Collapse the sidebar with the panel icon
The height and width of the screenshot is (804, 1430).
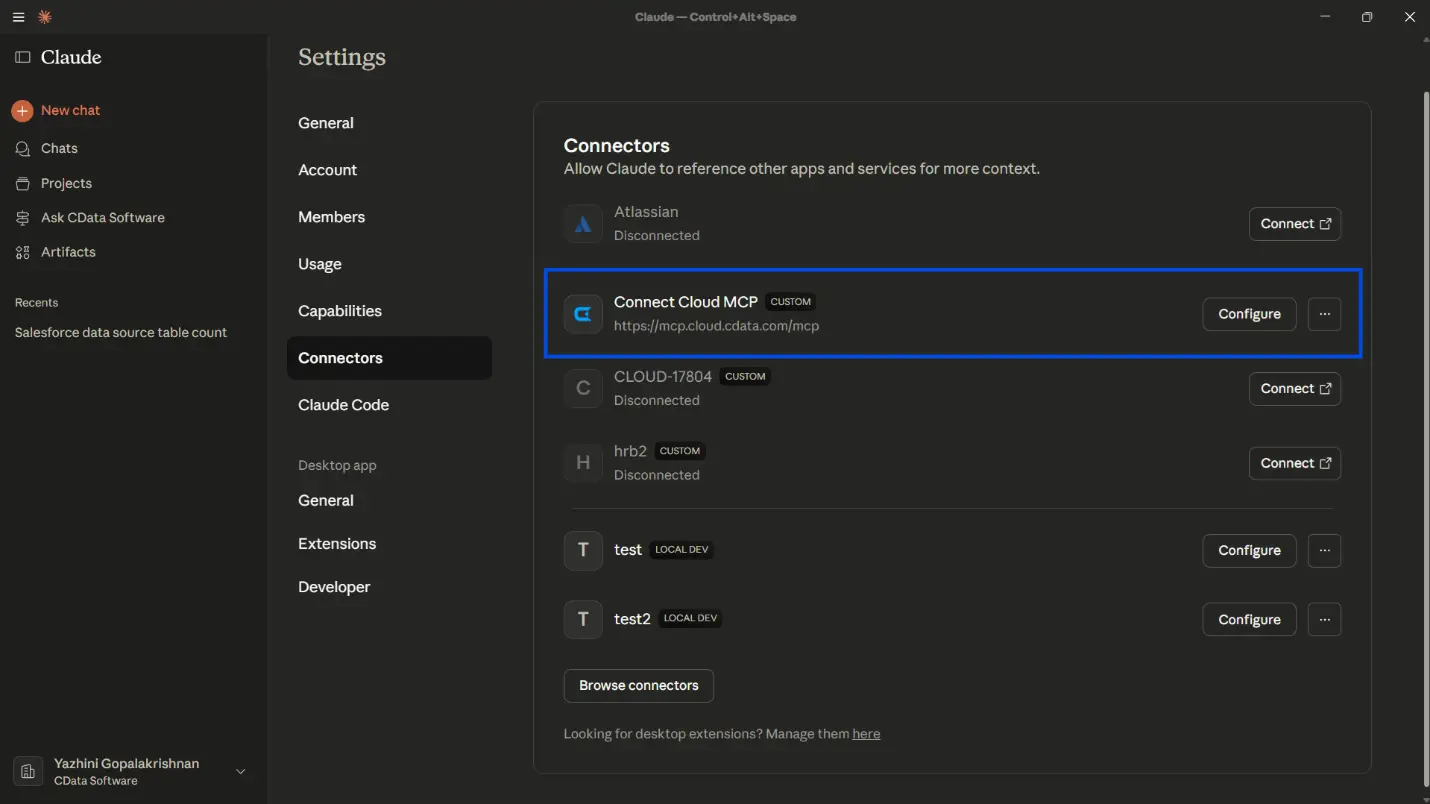point(23,57)
